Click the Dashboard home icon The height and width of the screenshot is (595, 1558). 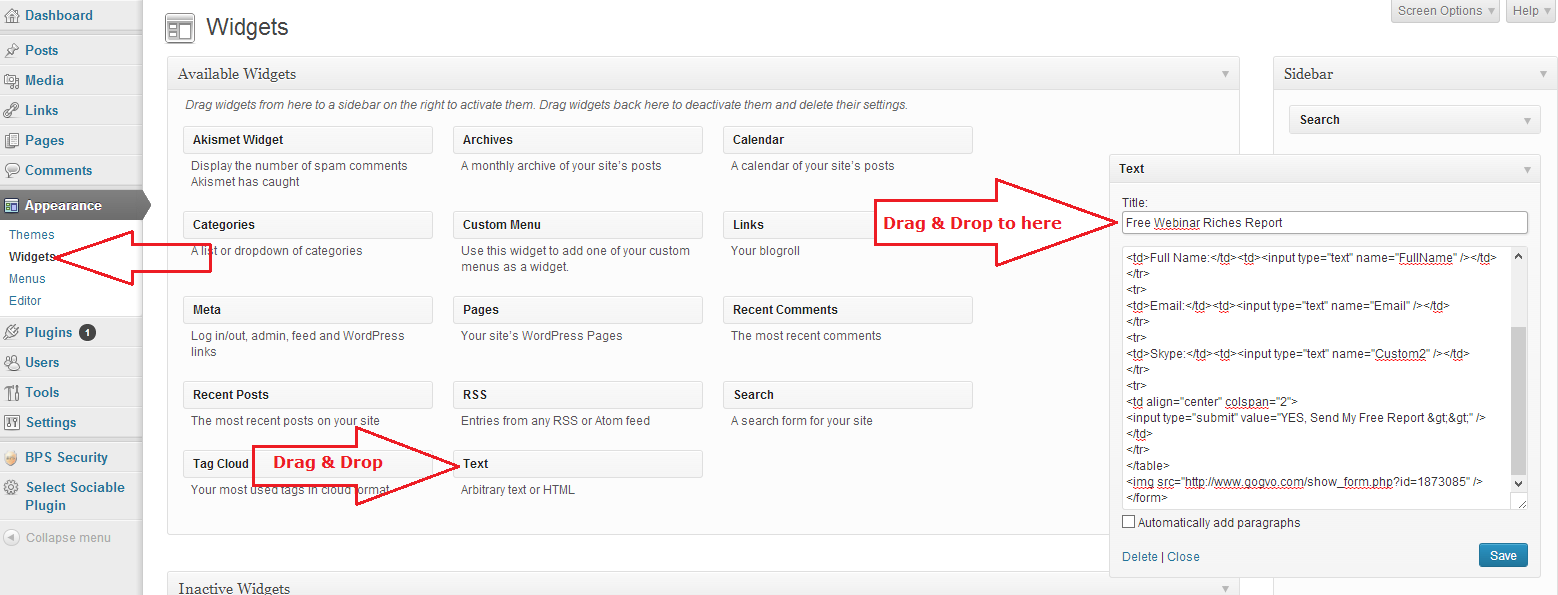point(12,16)
